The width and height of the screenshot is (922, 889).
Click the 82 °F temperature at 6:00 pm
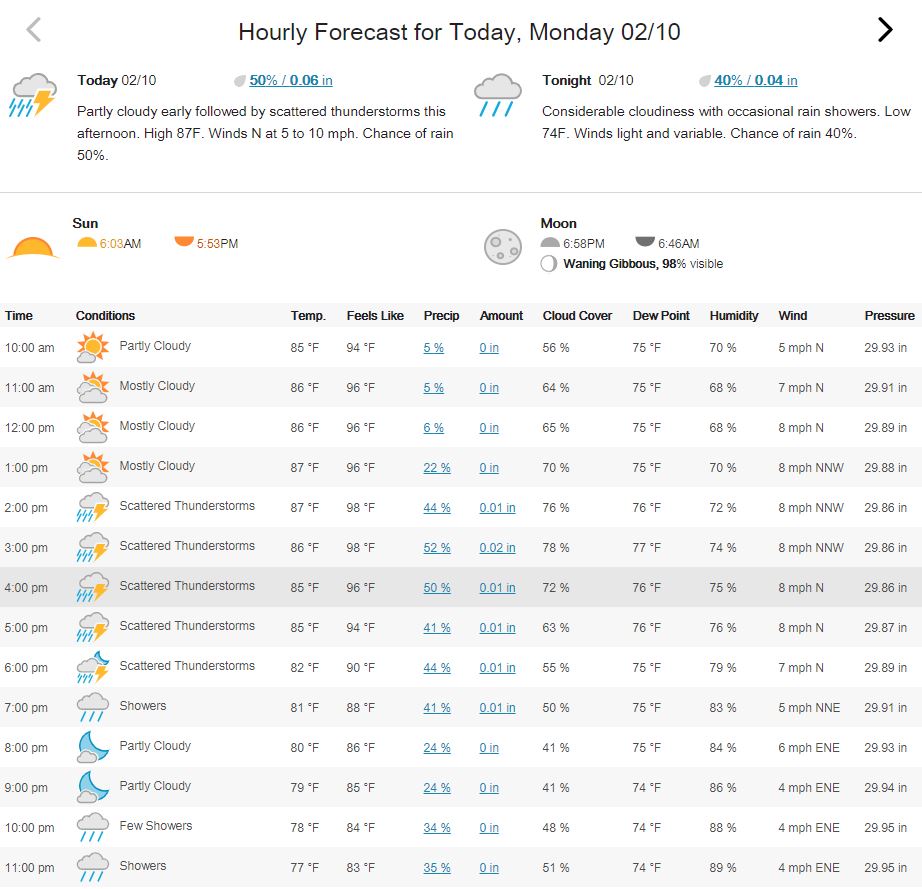coord(305,667)
